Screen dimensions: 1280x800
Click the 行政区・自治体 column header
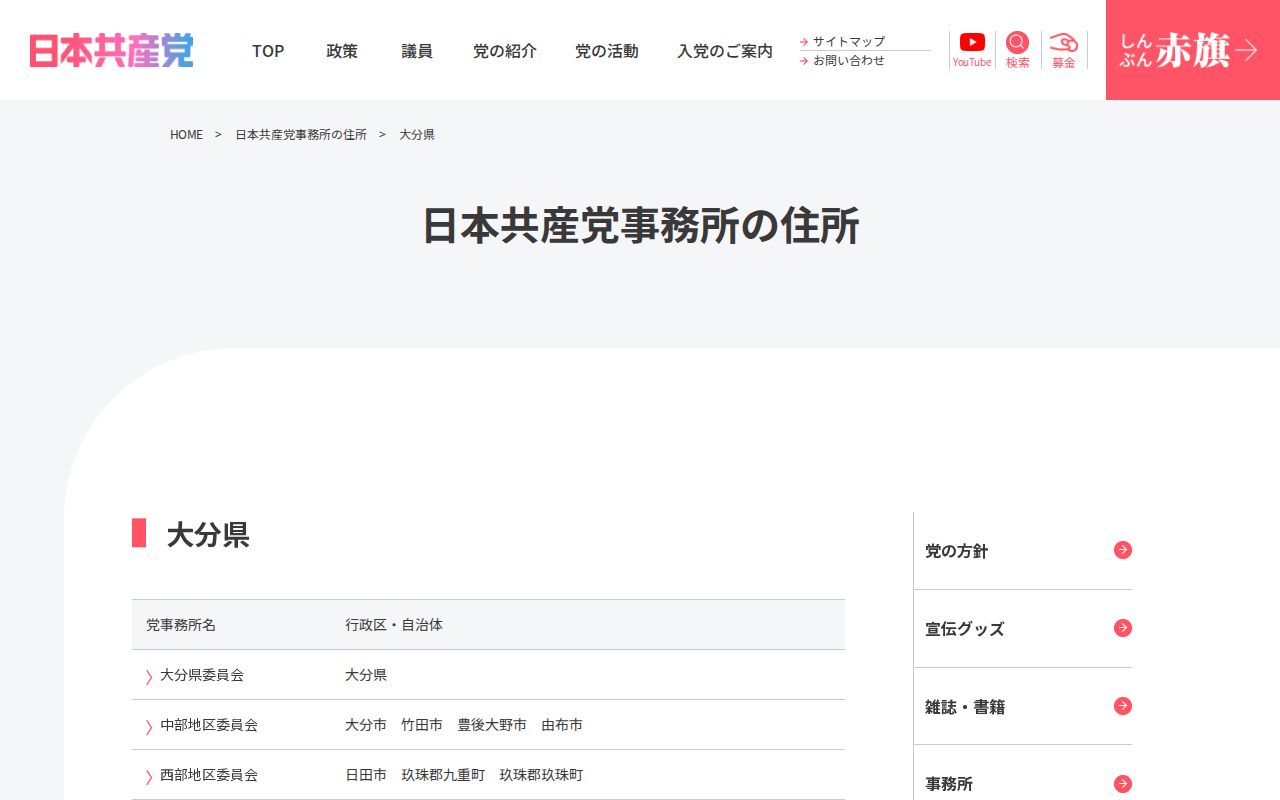(x=394, y=625)
